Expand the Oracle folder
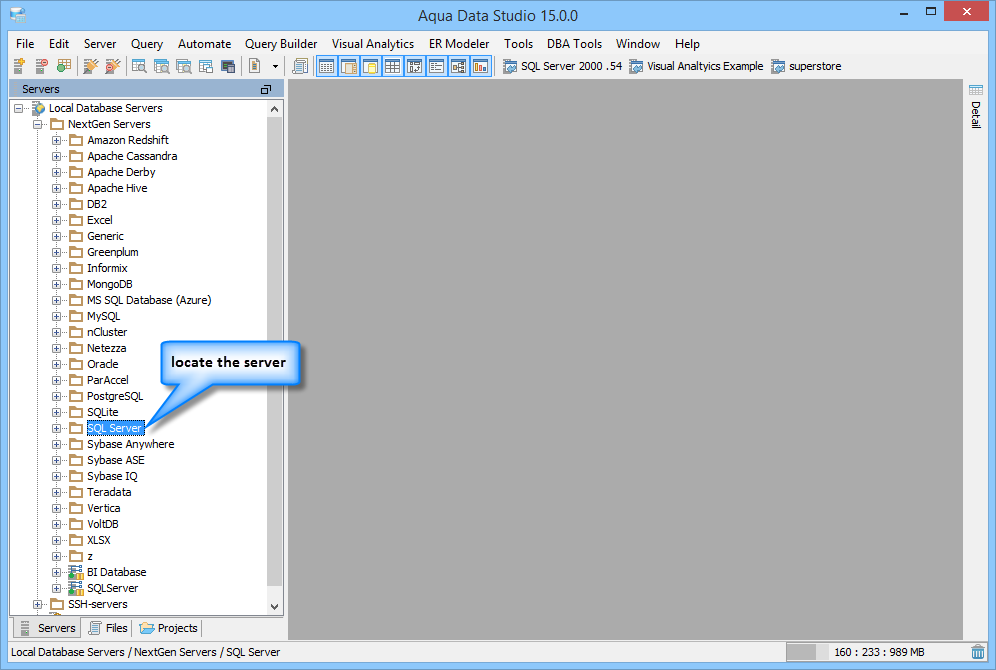996x670 pixels. 57,365
